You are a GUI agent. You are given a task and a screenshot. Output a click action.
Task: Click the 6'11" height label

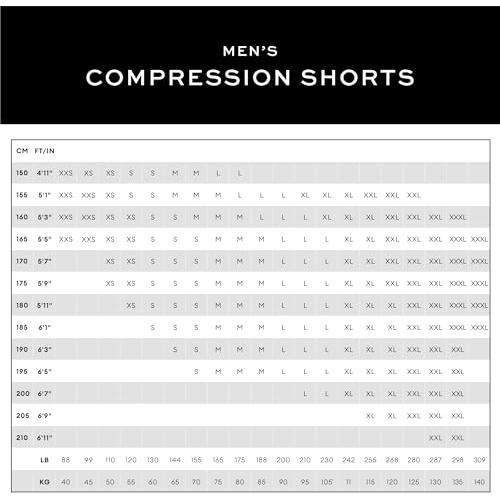click(45, 437)
